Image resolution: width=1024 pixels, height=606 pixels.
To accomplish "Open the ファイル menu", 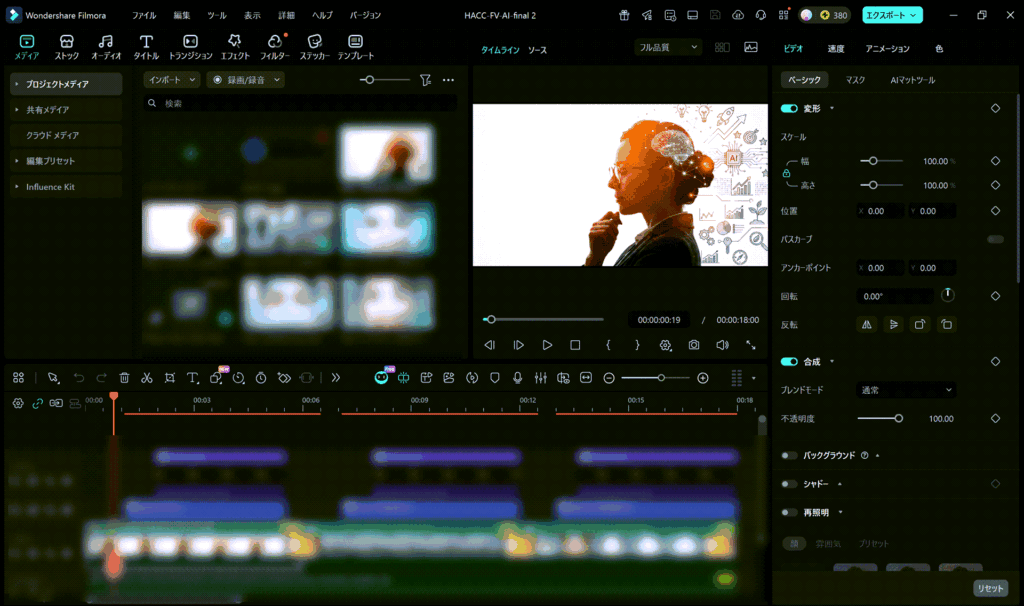I will pos(144,15).
